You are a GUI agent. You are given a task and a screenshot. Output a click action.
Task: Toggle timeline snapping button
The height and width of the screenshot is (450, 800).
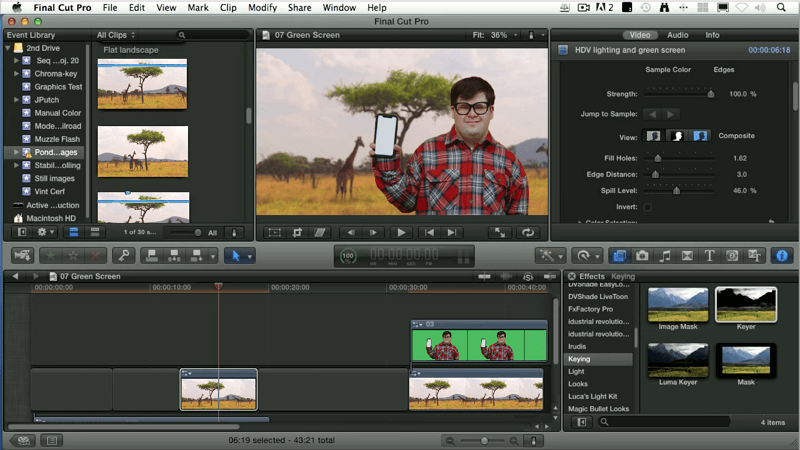coord(550,276)
